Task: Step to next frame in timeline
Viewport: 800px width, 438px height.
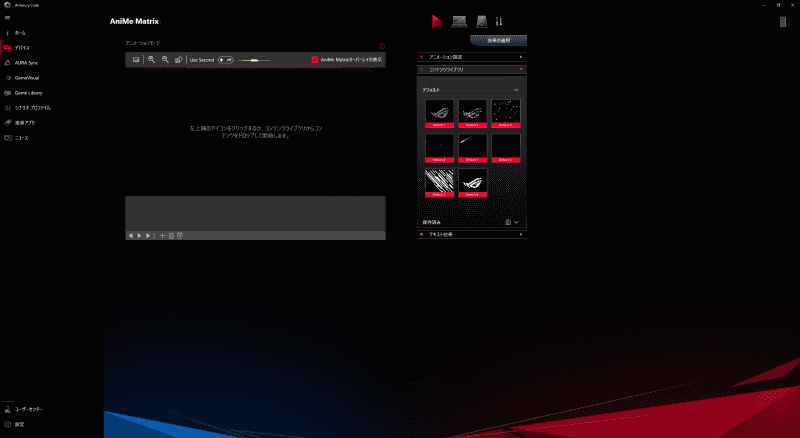Action: [x=148, y=236]
